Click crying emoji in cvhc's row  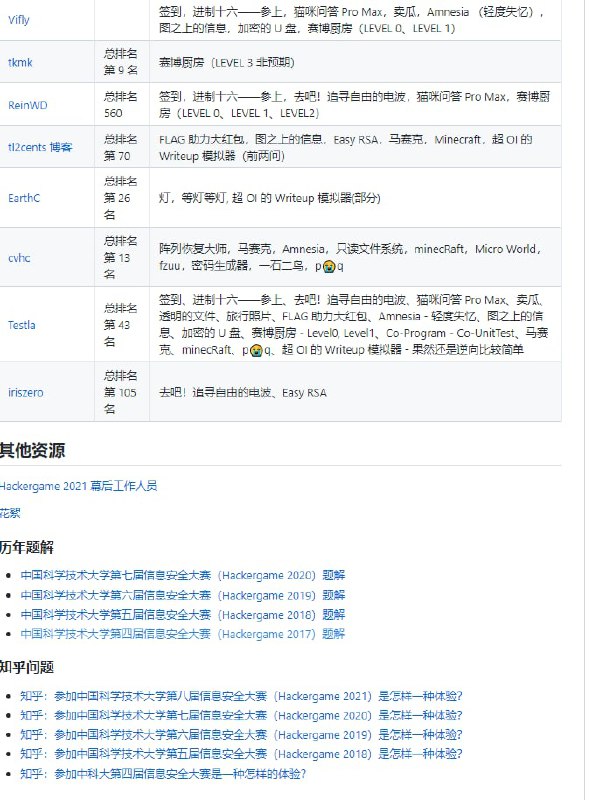(329, 266)
